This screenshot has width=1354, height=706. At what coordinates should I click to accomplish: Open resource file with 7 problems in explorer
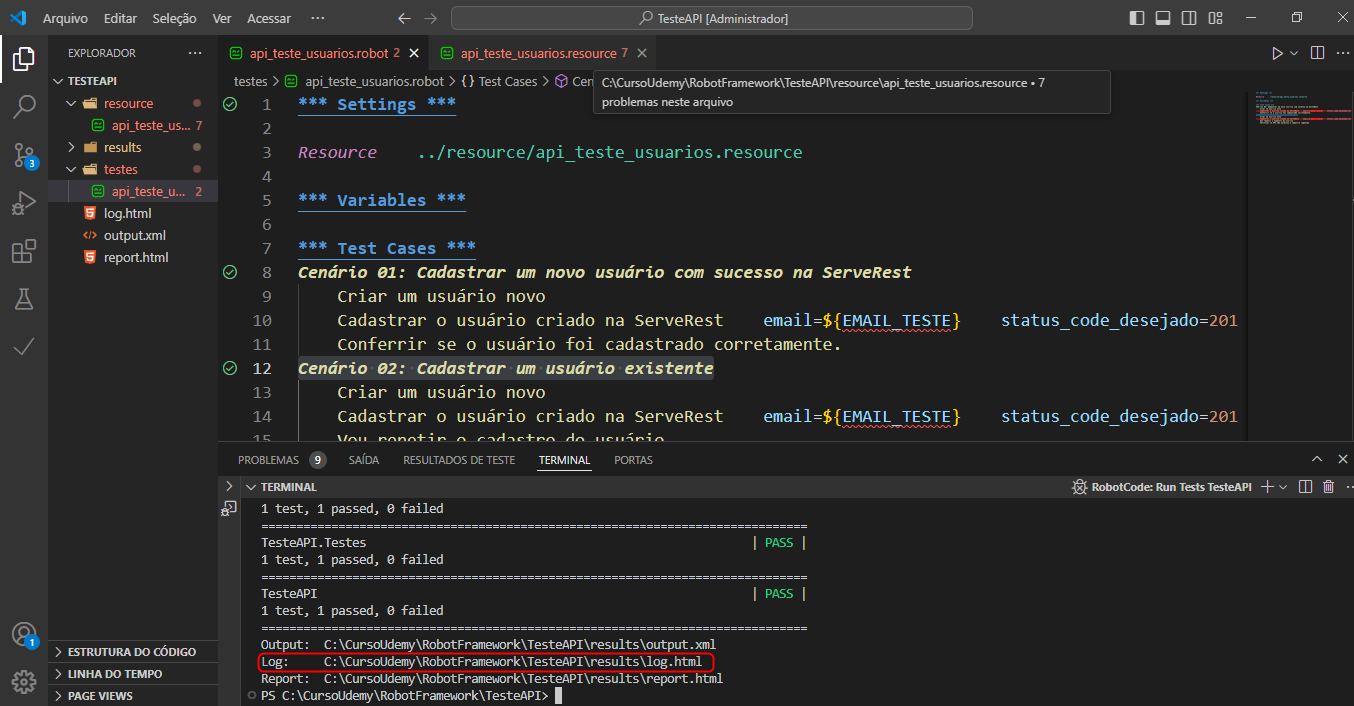pos(133,125)
